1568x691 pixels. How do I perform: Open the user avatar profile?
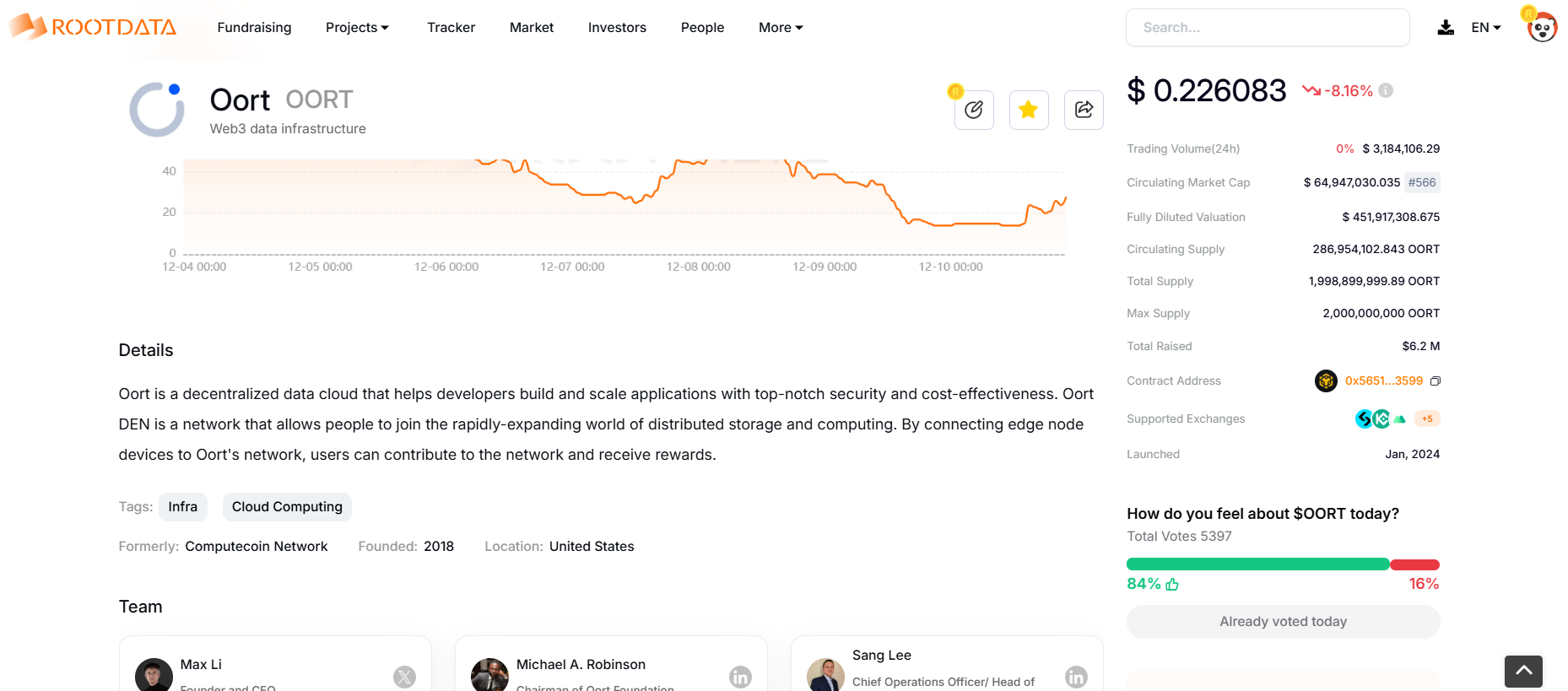tap(1542, 28)
